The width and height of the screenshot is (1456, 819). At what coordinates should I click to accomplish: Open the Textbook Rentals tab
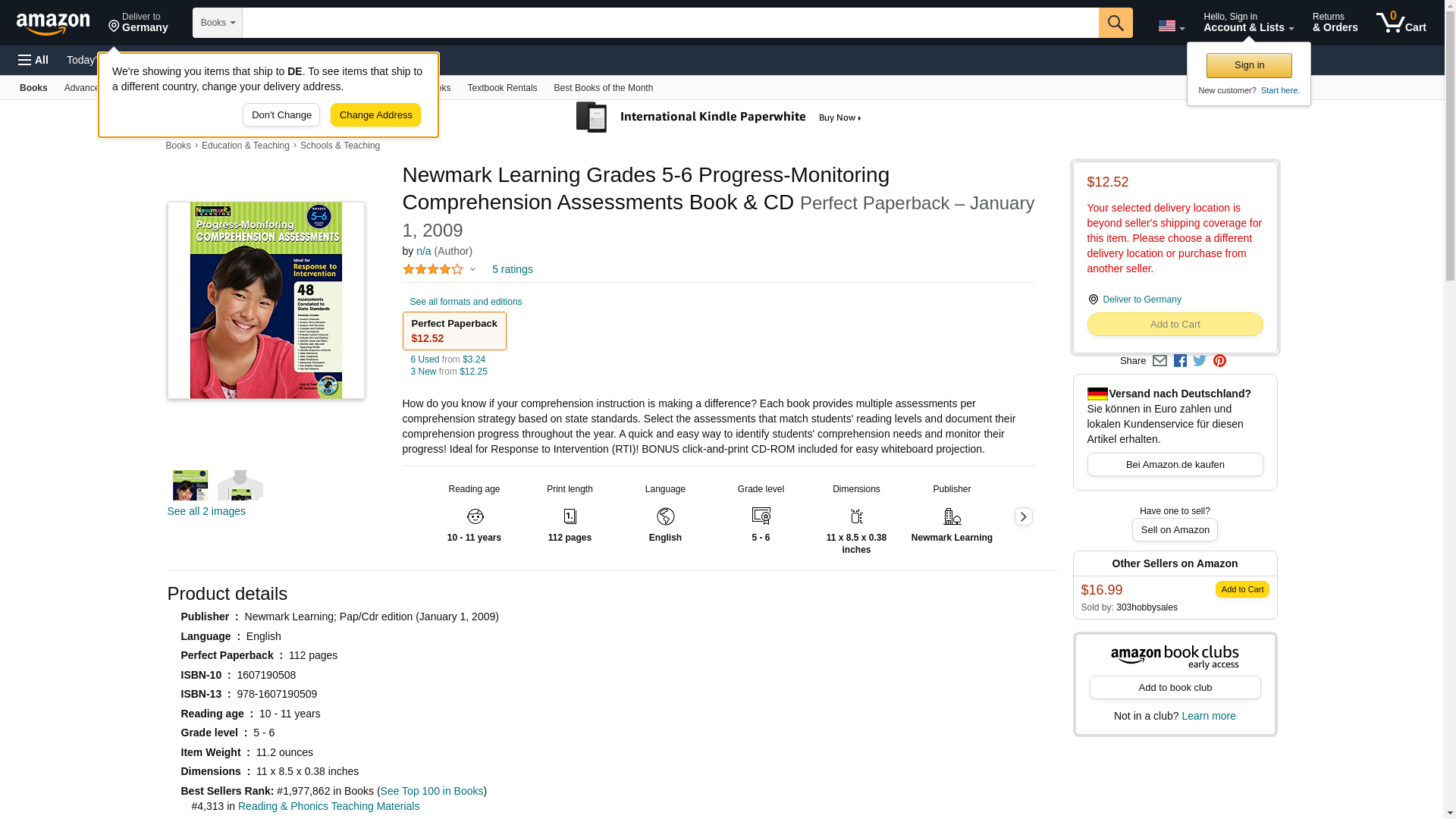point(501,88)
